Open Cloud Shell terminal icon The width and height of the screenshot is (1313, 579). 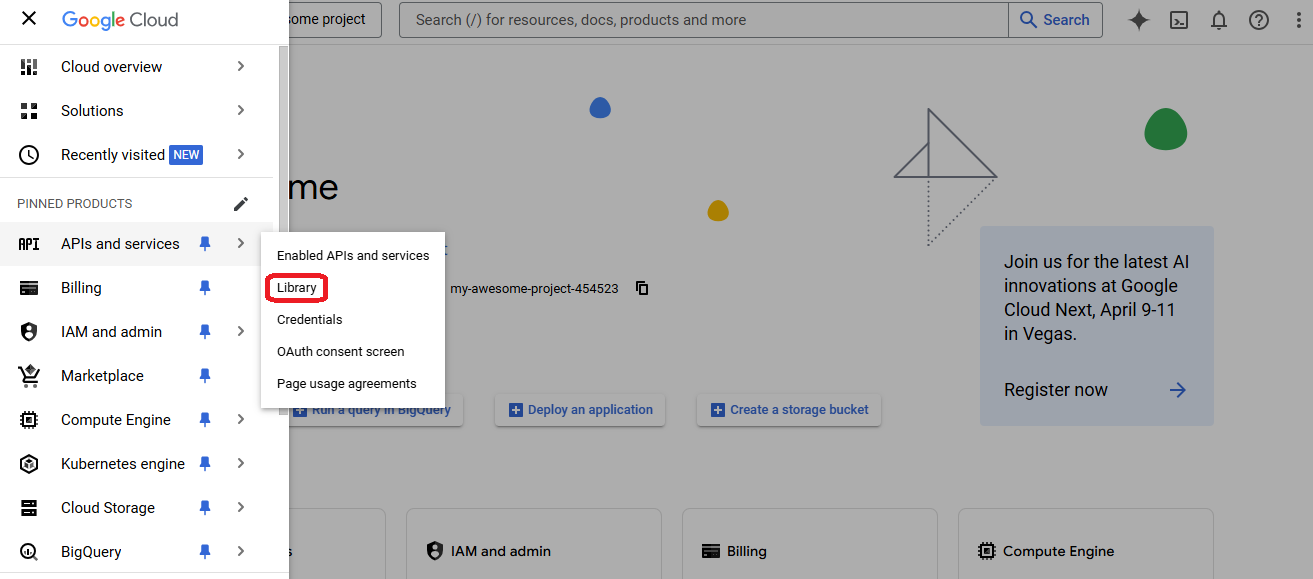(1179, 20)
